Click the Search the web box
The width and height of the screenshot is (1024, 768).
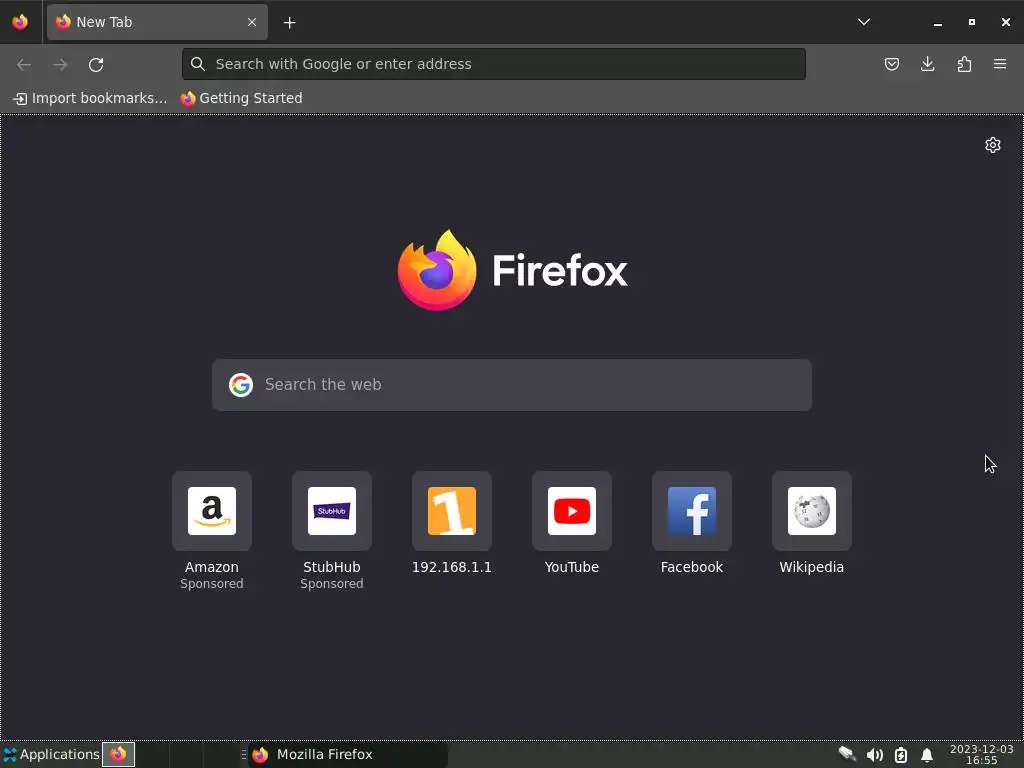pyautogui.click(x=512, y=385)
